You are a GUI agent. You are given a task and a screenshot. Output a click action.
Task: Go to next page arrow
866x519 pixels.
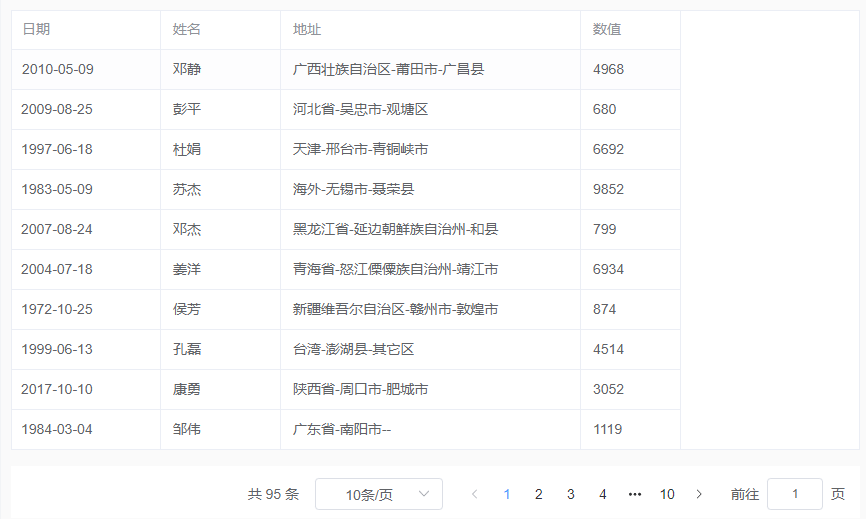click(x=699, y=494)
